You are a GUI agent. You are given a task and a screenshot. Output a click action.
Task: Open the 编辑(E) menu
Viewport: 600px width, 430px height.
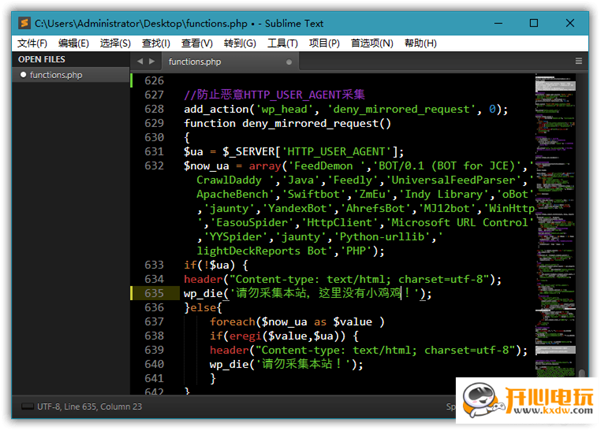73,43
